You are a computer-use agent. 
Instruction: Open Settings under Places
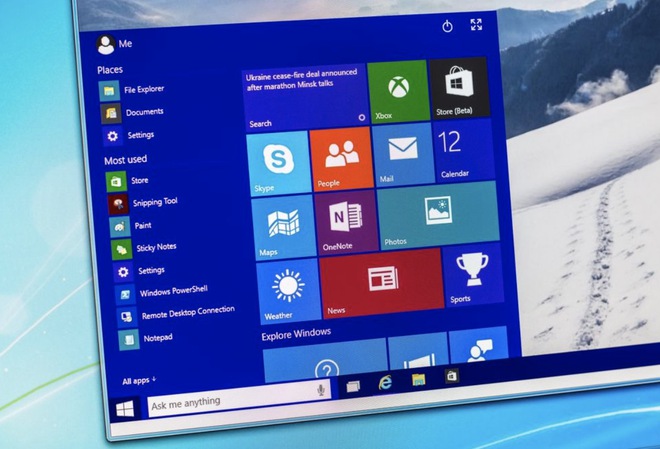pyautogui.click(x=129, y=135)
